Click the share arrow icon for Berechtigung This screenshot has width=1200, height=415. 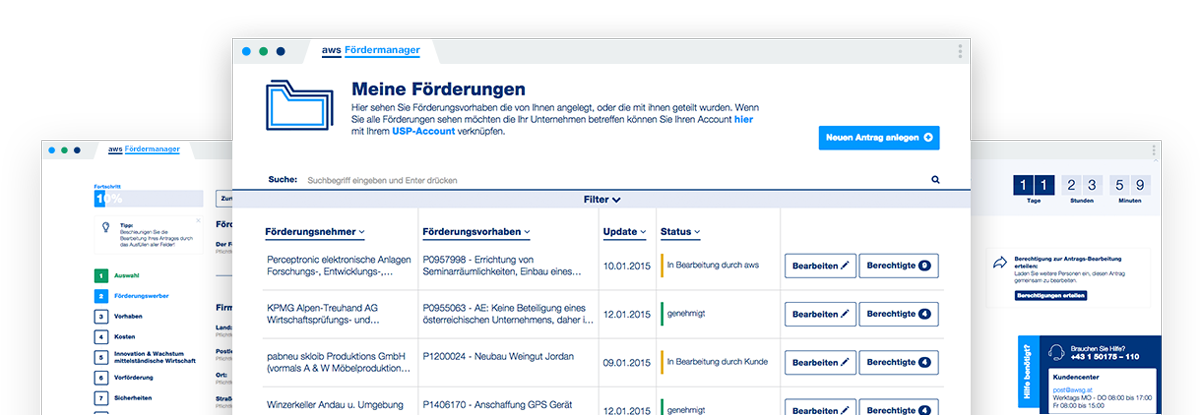point(999,263)
